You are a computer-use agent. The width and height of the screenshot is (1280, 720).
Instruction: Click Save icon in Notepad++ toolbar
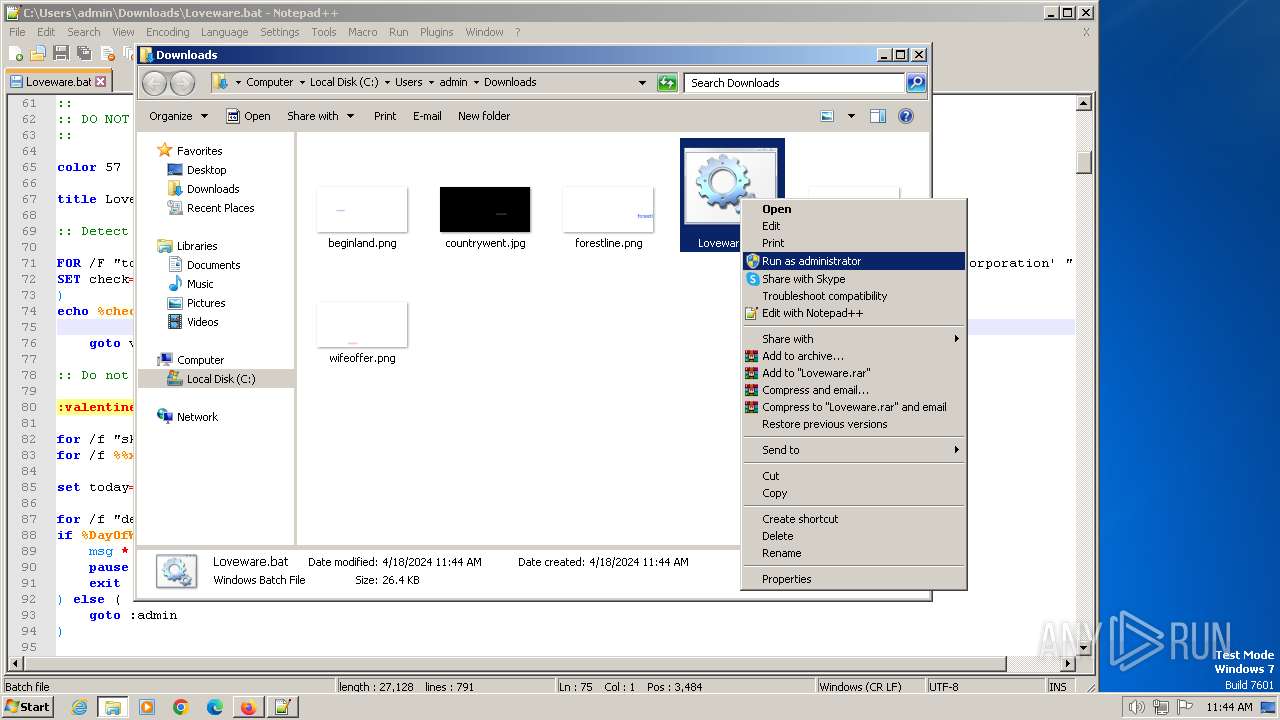click(x=61, y=53)
